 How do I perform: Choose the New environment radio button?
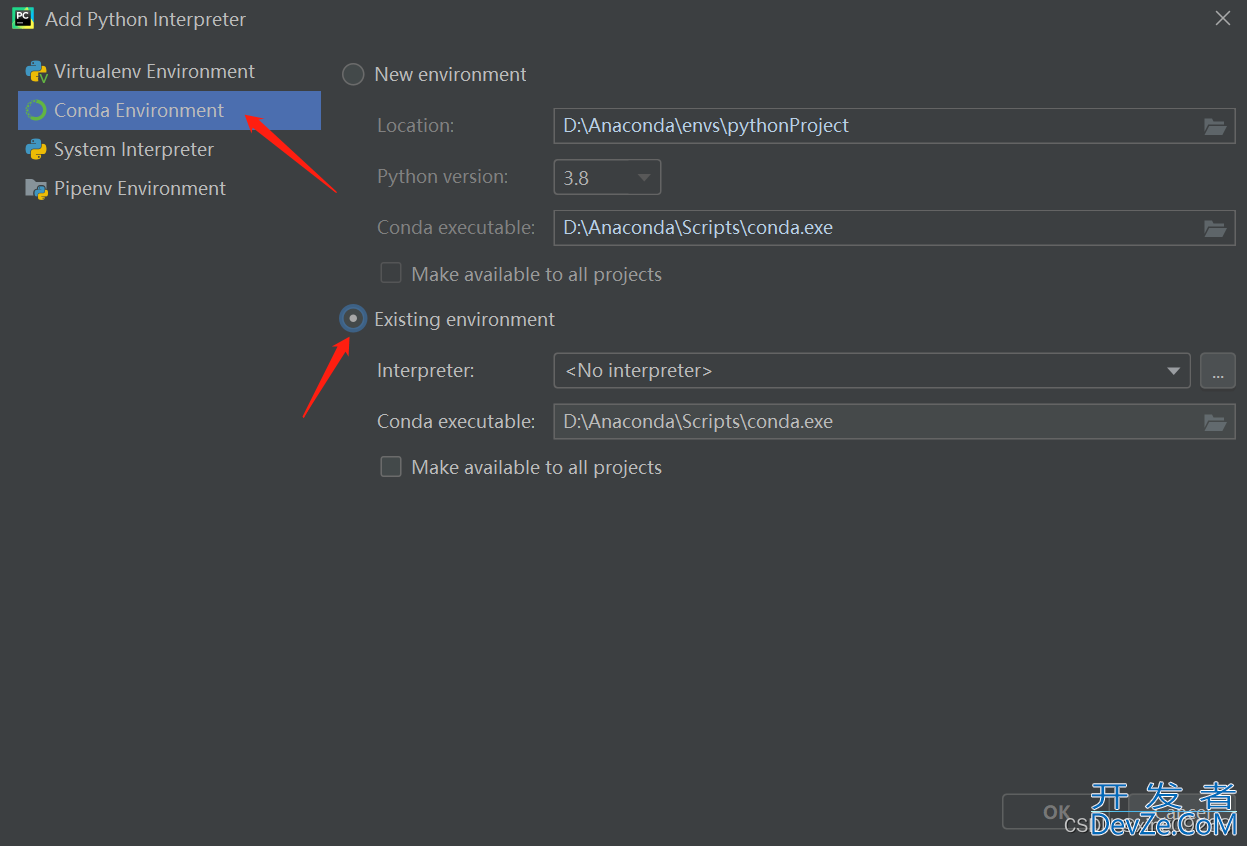353,75
